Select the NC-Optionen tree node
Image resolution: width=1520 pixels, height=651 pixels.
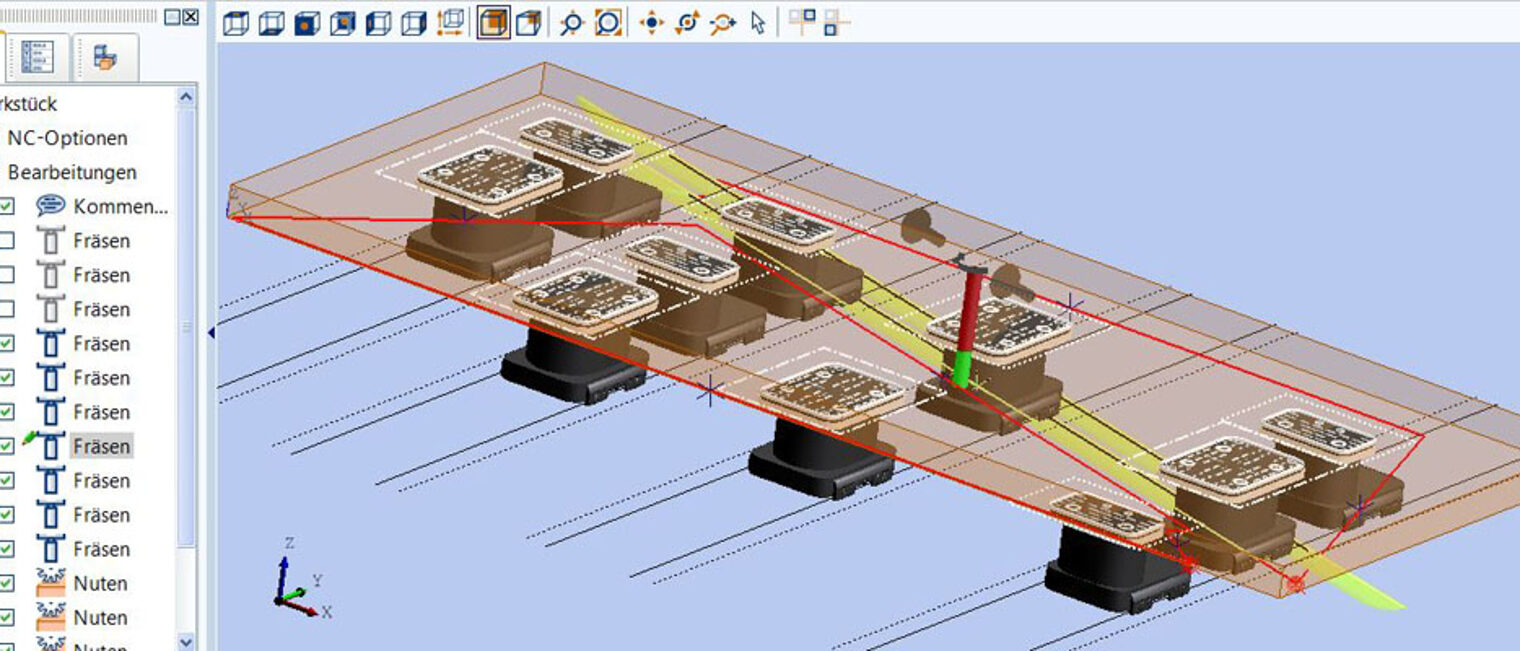pyautogui.click(x=67, y=138)
